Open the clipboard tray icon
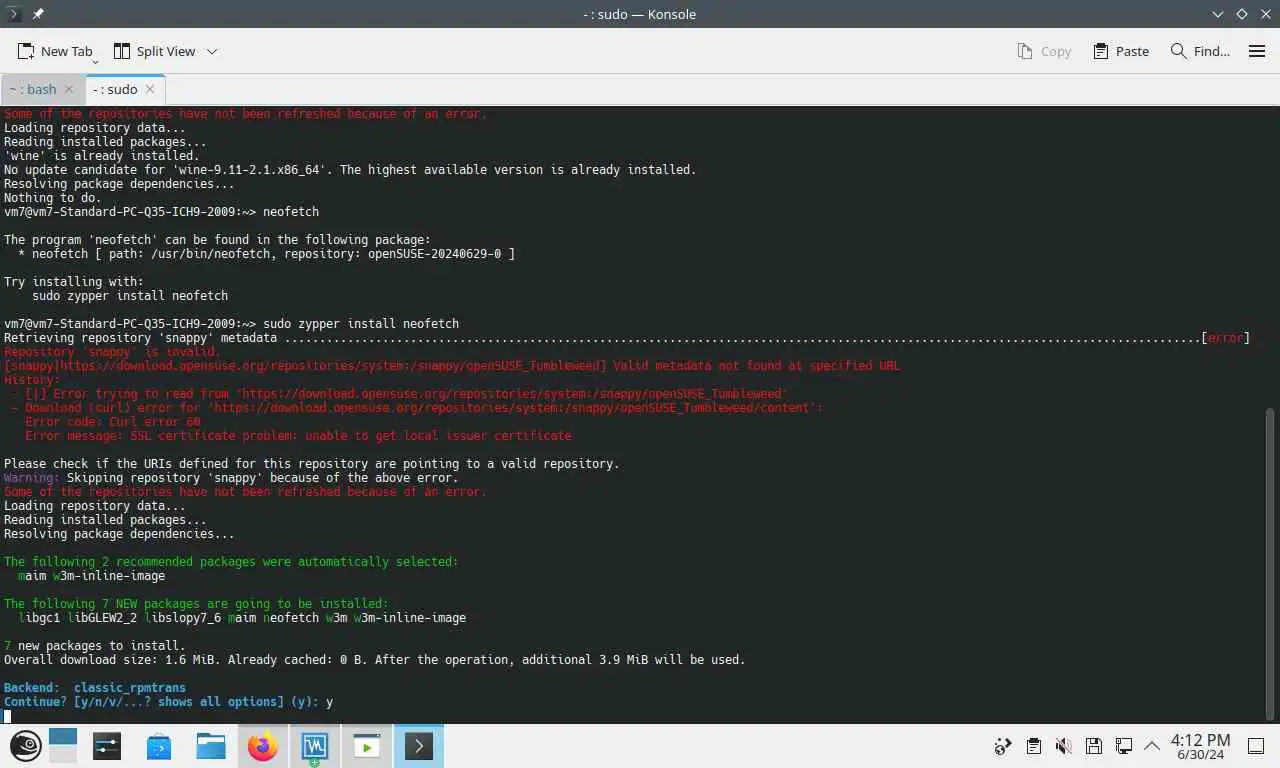Viewport: 1280px width, 768px height. [x=1033, y=746]
